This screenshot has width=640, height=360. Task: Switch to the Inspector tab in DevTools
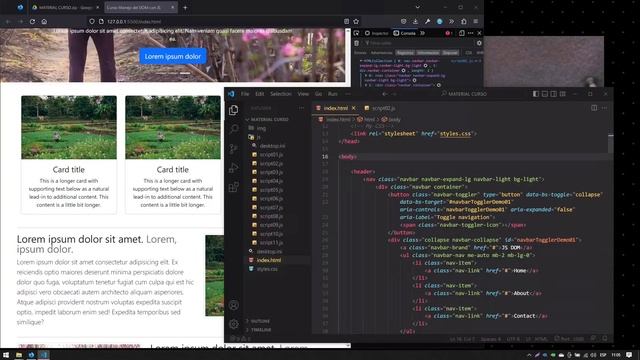click(376, 33)
